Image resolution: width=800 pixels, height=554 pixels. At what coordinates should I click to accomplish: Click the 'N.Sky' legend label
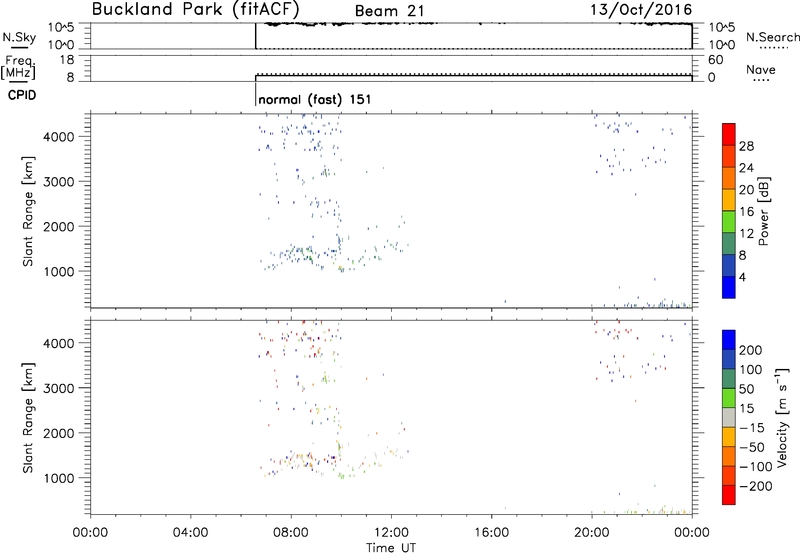point(19,37)
